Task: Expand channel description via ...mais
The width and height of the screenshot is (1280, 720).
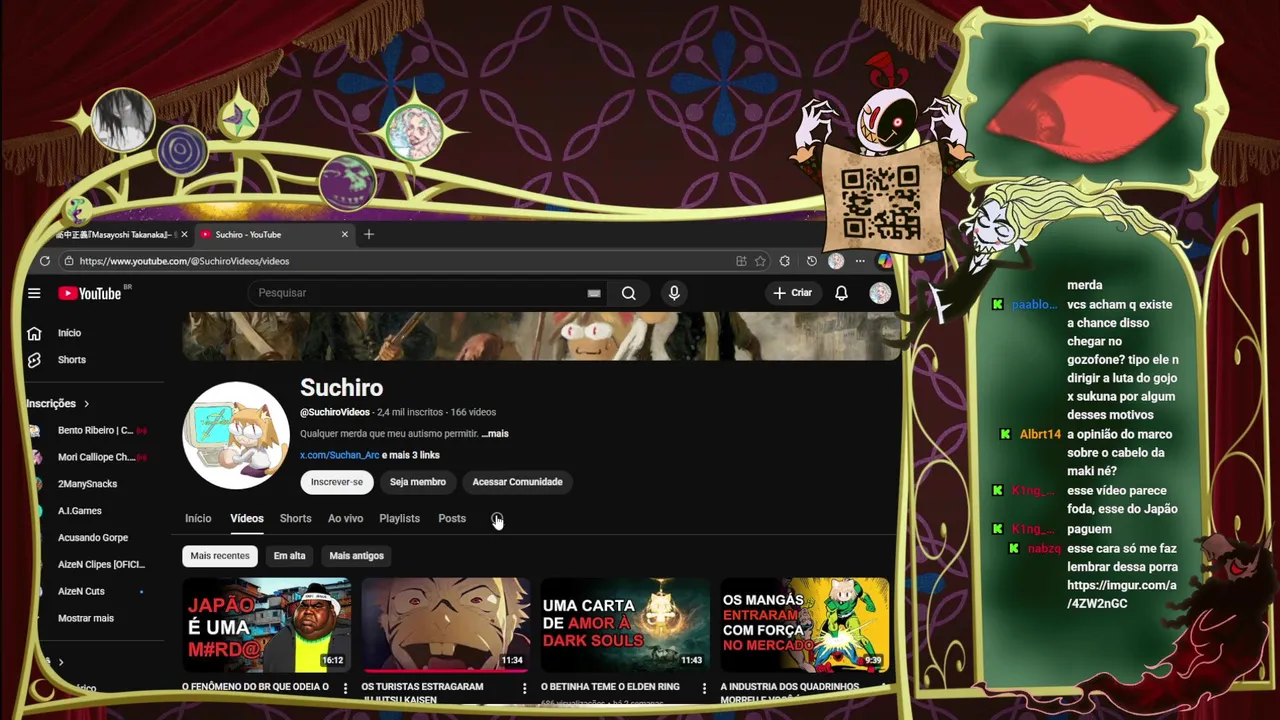Action: tap(495, 434)
